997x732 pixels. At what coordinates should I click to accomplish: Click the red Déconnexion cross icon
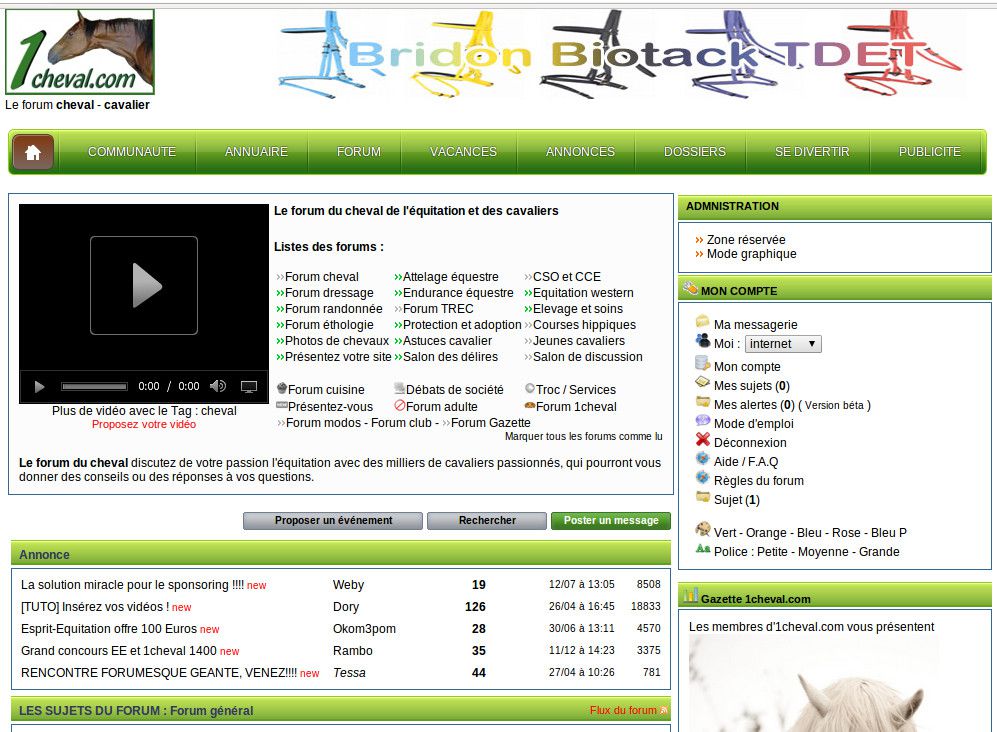[x=703, y=441]
